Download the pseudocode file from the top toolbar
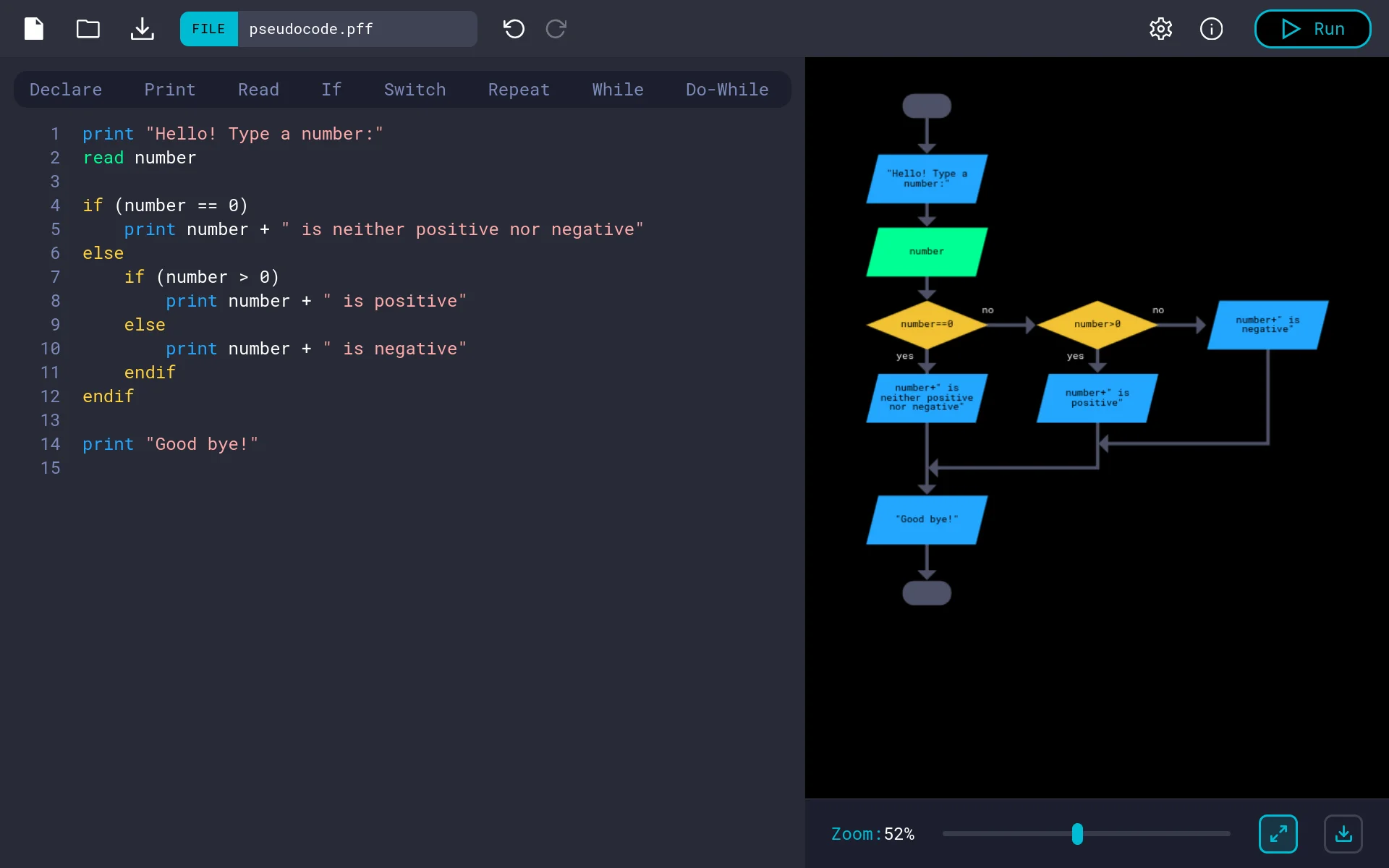 coord(143,29)
